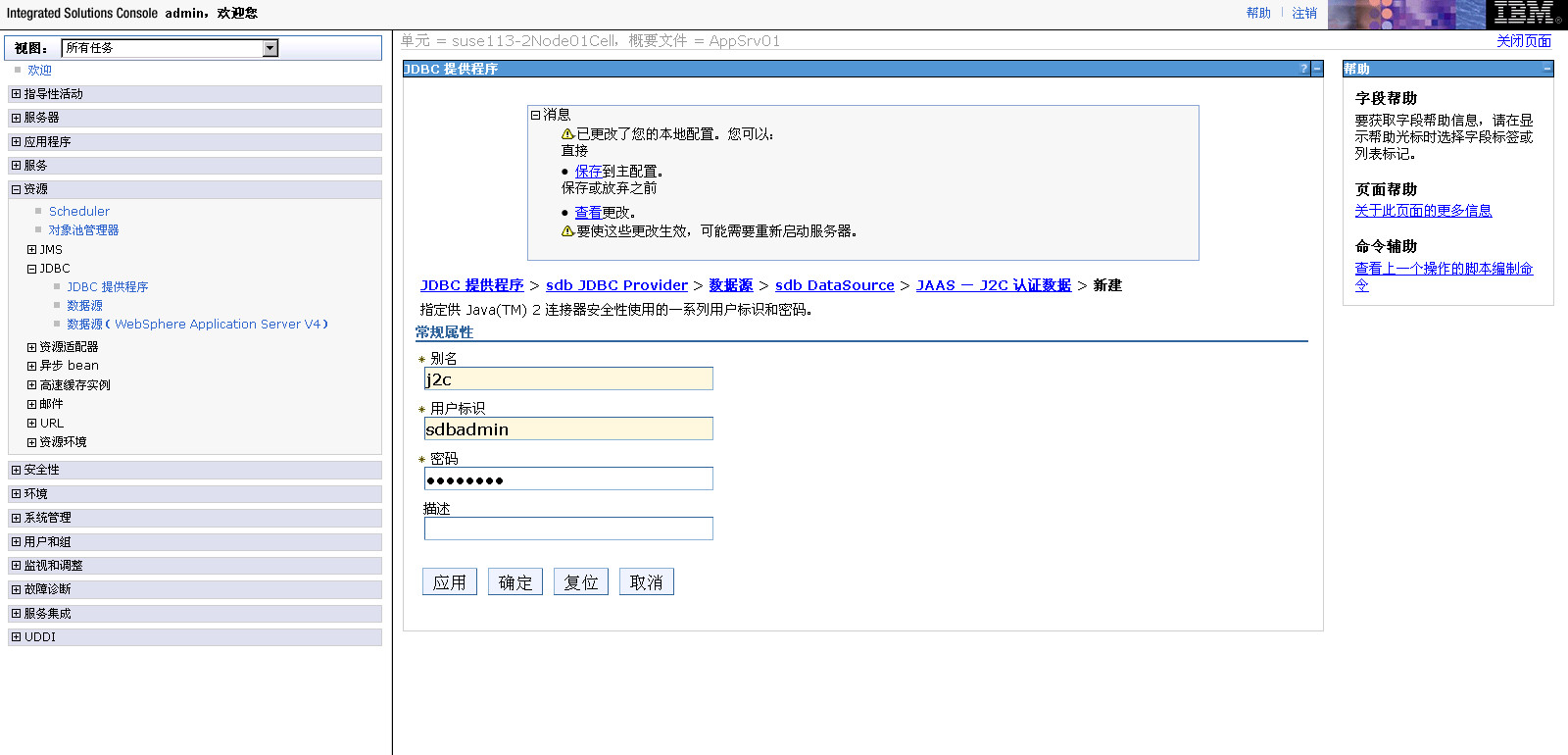The image size is (1568, 755).
Task: Go to JAAS - J2C 认证数据 breadcrumb
Action: point(993,285)
